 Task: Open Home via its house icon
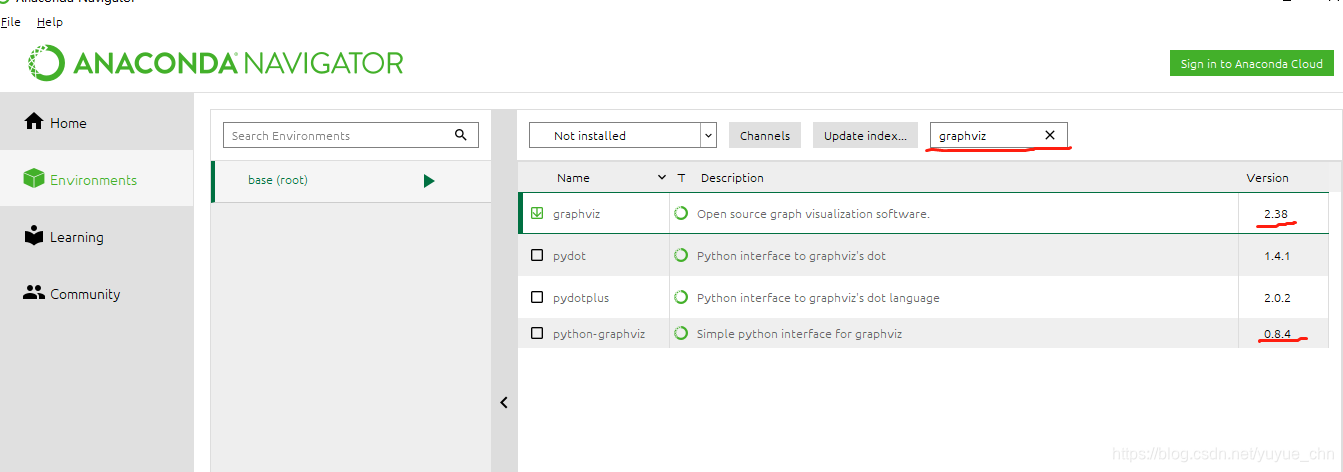(x=34, y=122)
